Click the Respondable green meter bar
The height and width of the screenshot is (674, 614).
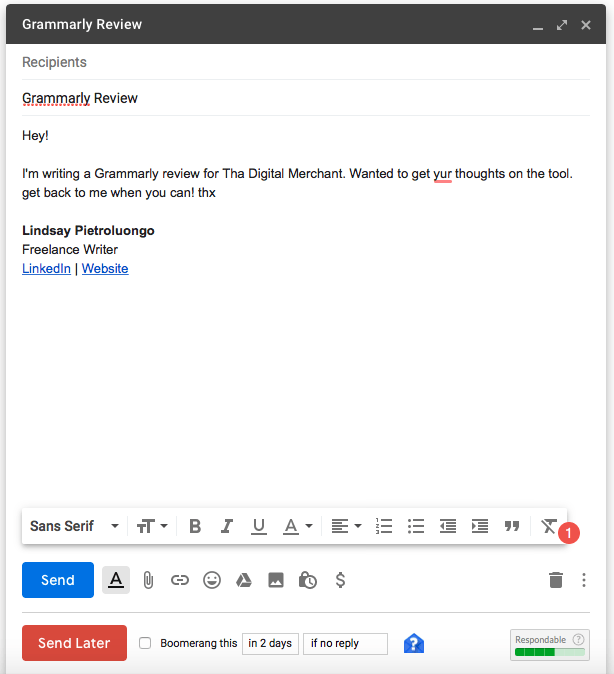(550, 652)
